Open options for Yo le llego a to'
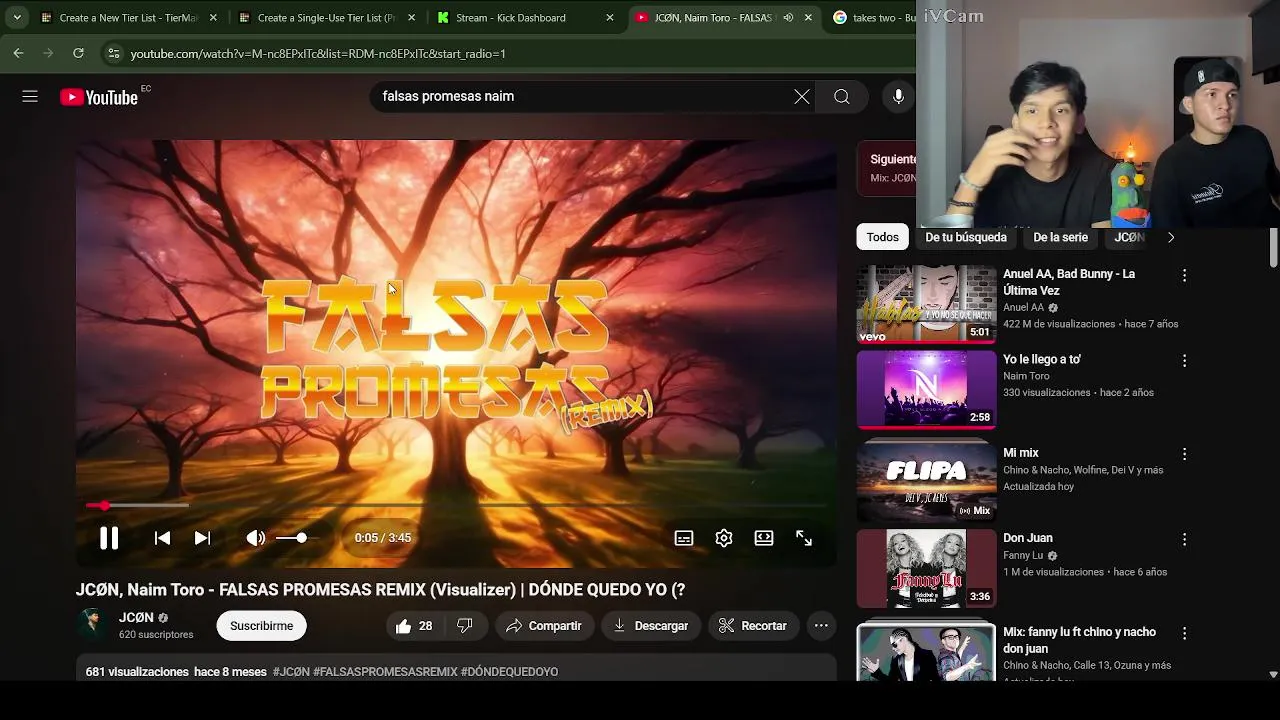 (1184, 360)
